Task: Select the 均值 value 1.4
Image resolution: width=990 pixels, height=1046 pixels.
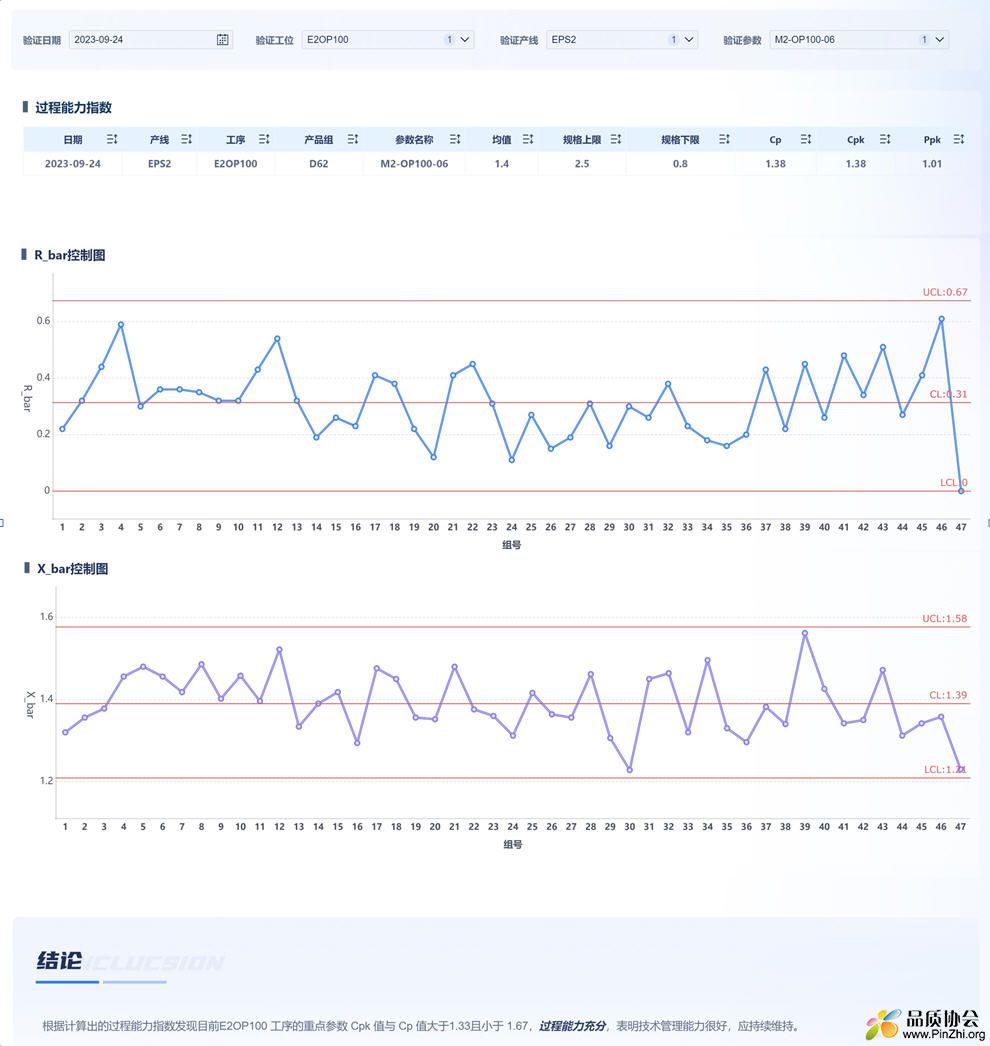Action: pos(502,163)
